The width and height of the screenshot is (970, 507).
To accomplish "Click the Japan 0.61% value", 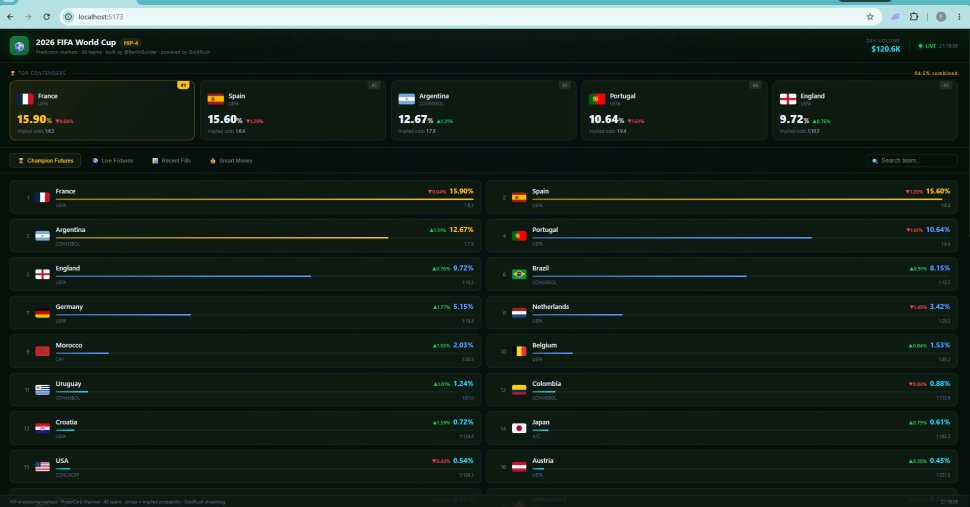I will click(x=940, y=422).
